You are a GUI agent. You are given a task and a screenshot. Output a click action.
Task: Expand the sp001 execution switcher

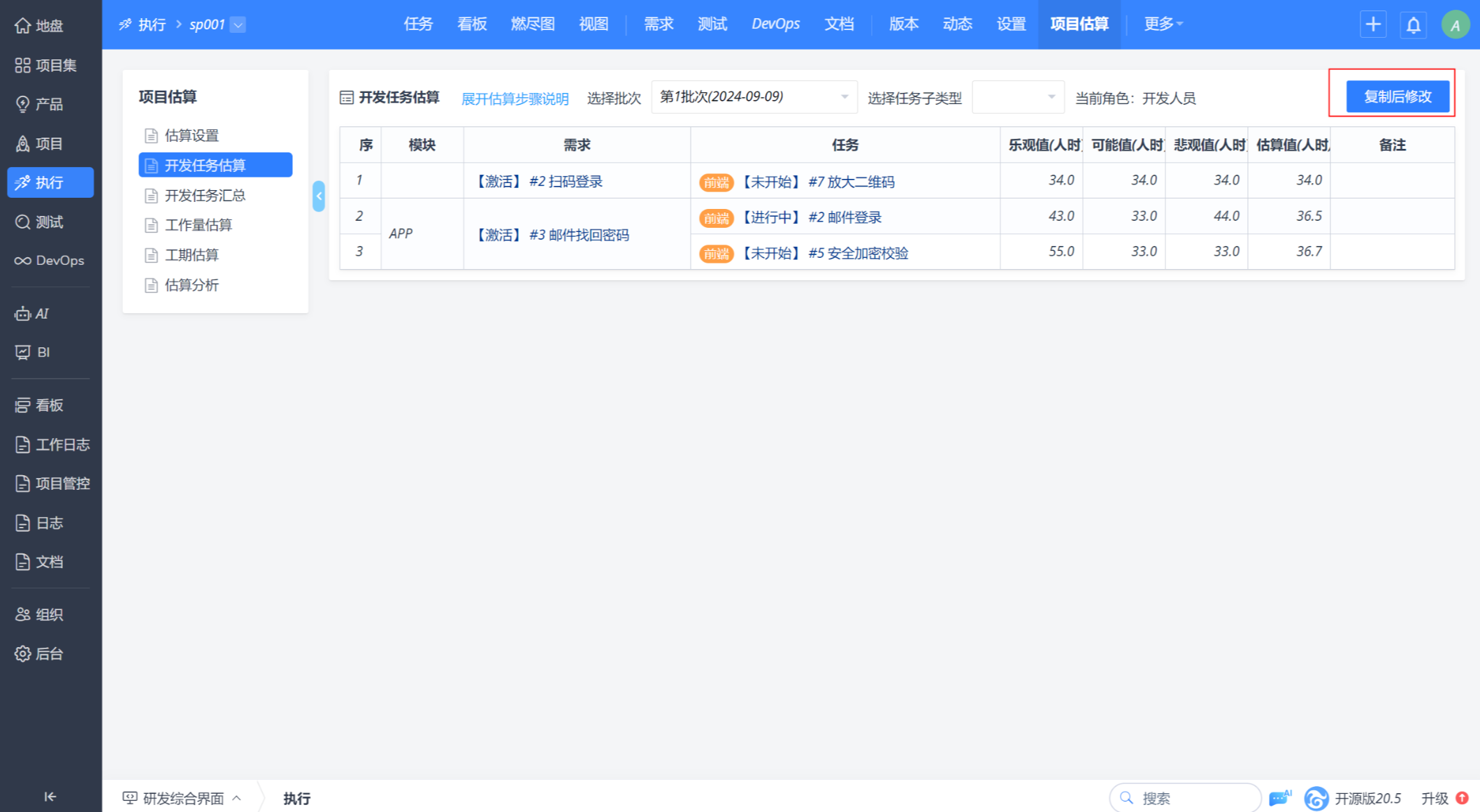[238, 25]
